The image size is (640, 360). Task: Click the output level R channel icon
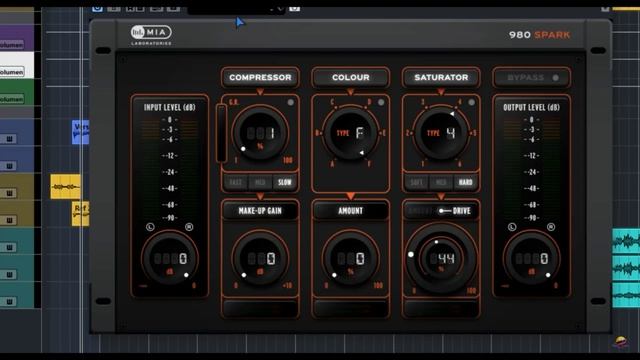click(x=551, y=227)
